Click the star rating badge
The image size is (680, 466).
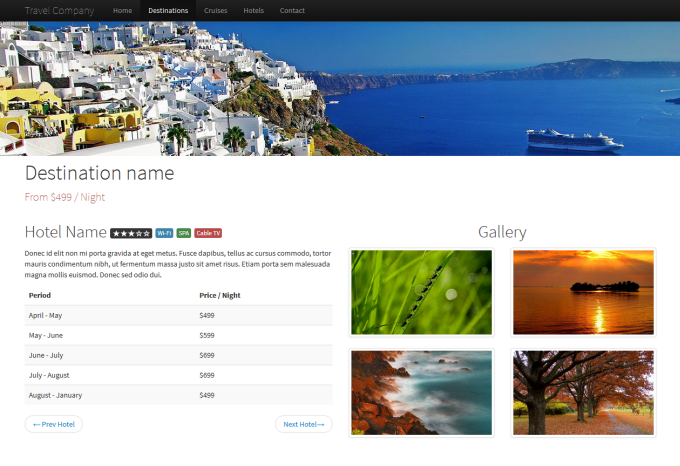(x=131, y=233)
